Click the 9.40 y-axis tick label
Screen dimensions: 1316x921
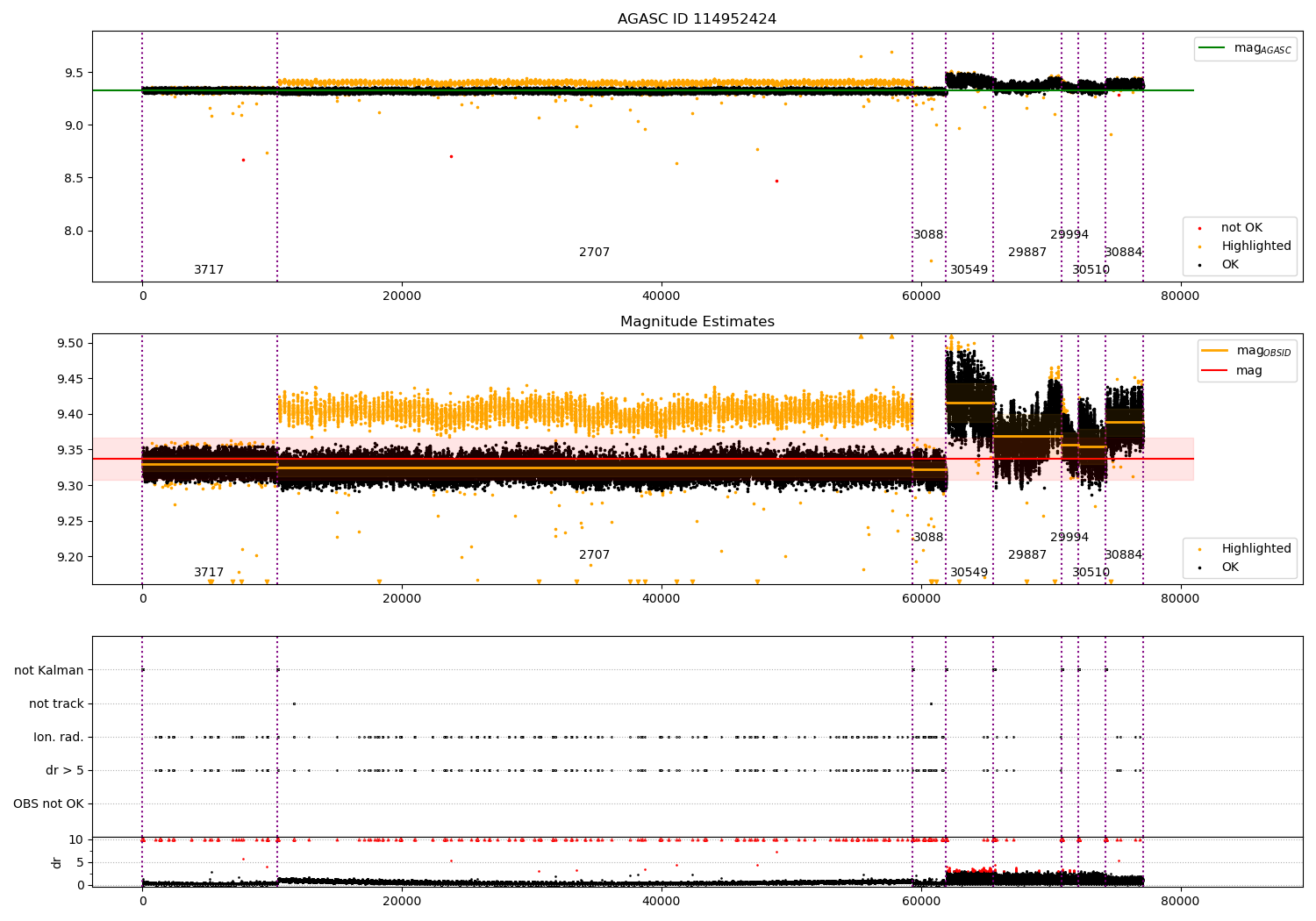(70, 415)
